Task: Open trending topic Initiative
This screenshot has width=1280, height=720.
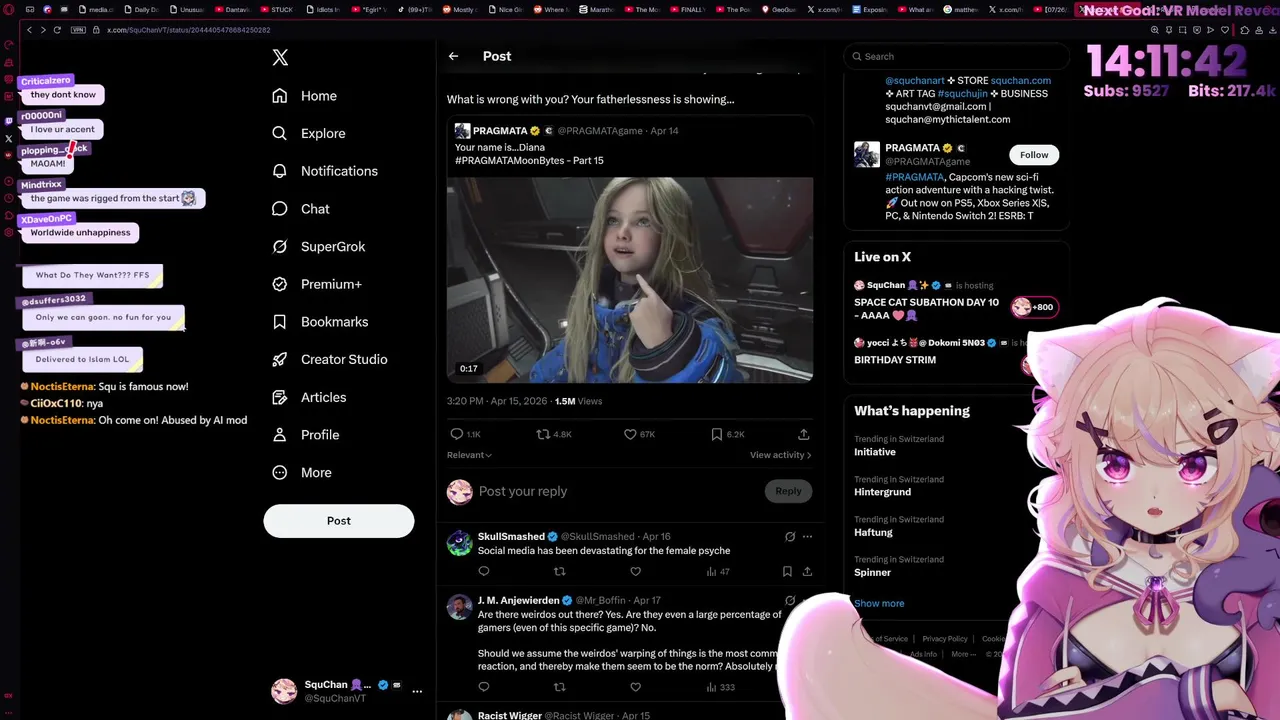Action: click(875, 452)
